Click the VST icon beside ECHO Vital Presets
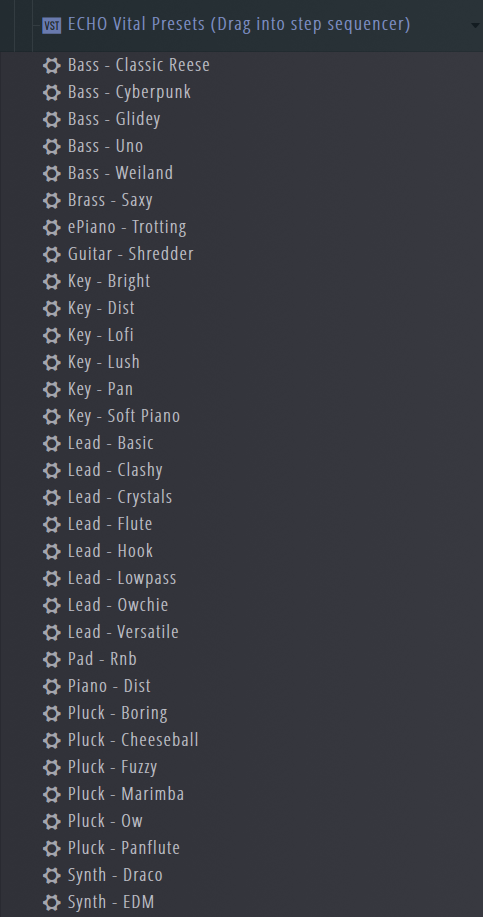 tap(51, 26)
